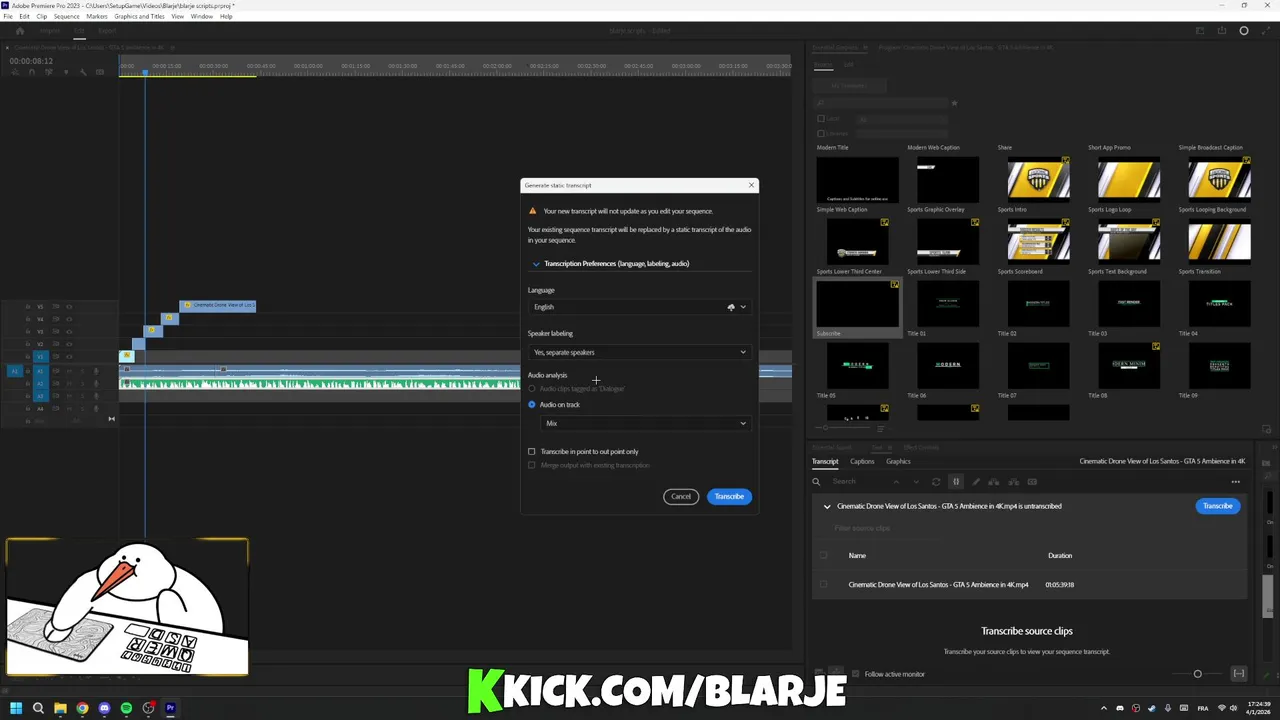Check Merge output with existing transcription

pos(532,466)
